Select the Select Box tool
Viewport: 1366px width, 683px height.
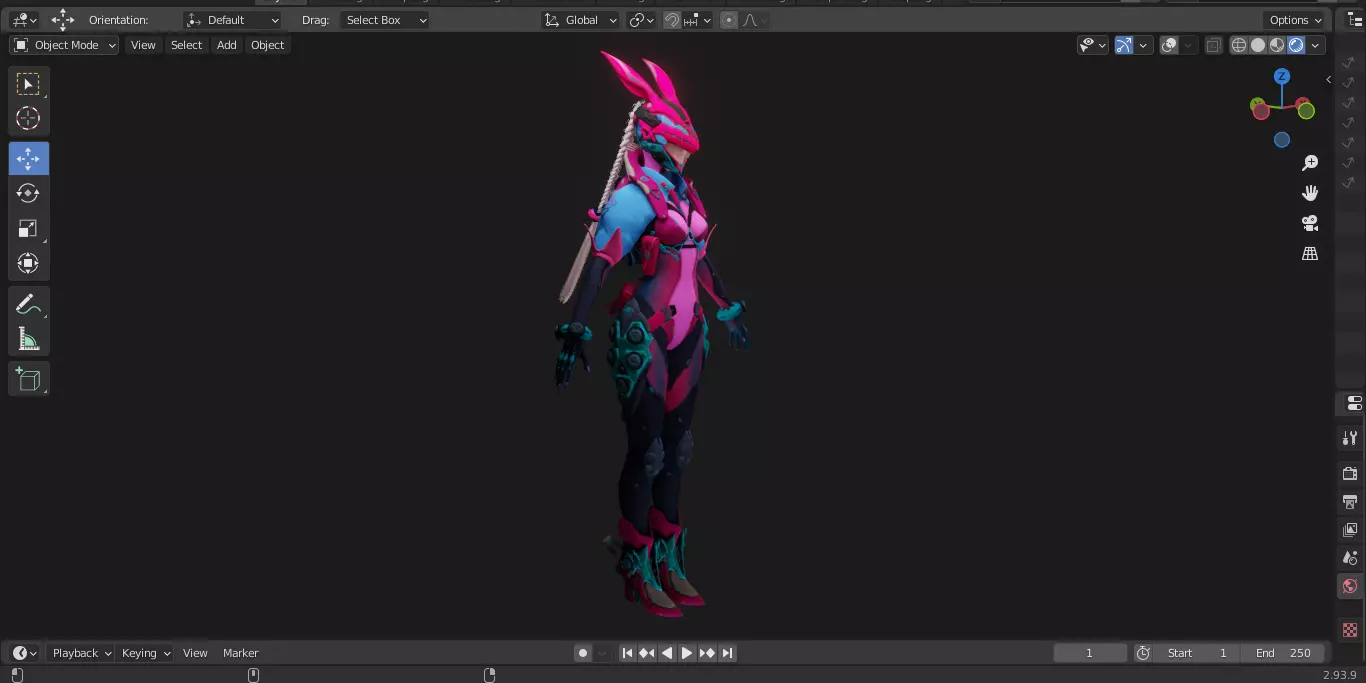point(28,84)
